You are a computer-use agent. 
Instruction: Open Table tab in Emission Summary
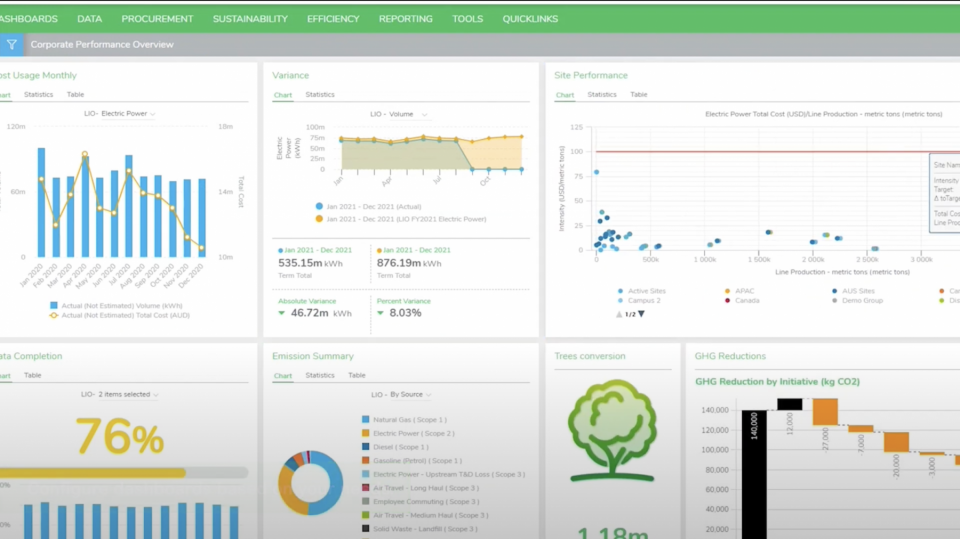tap(356, 376)
